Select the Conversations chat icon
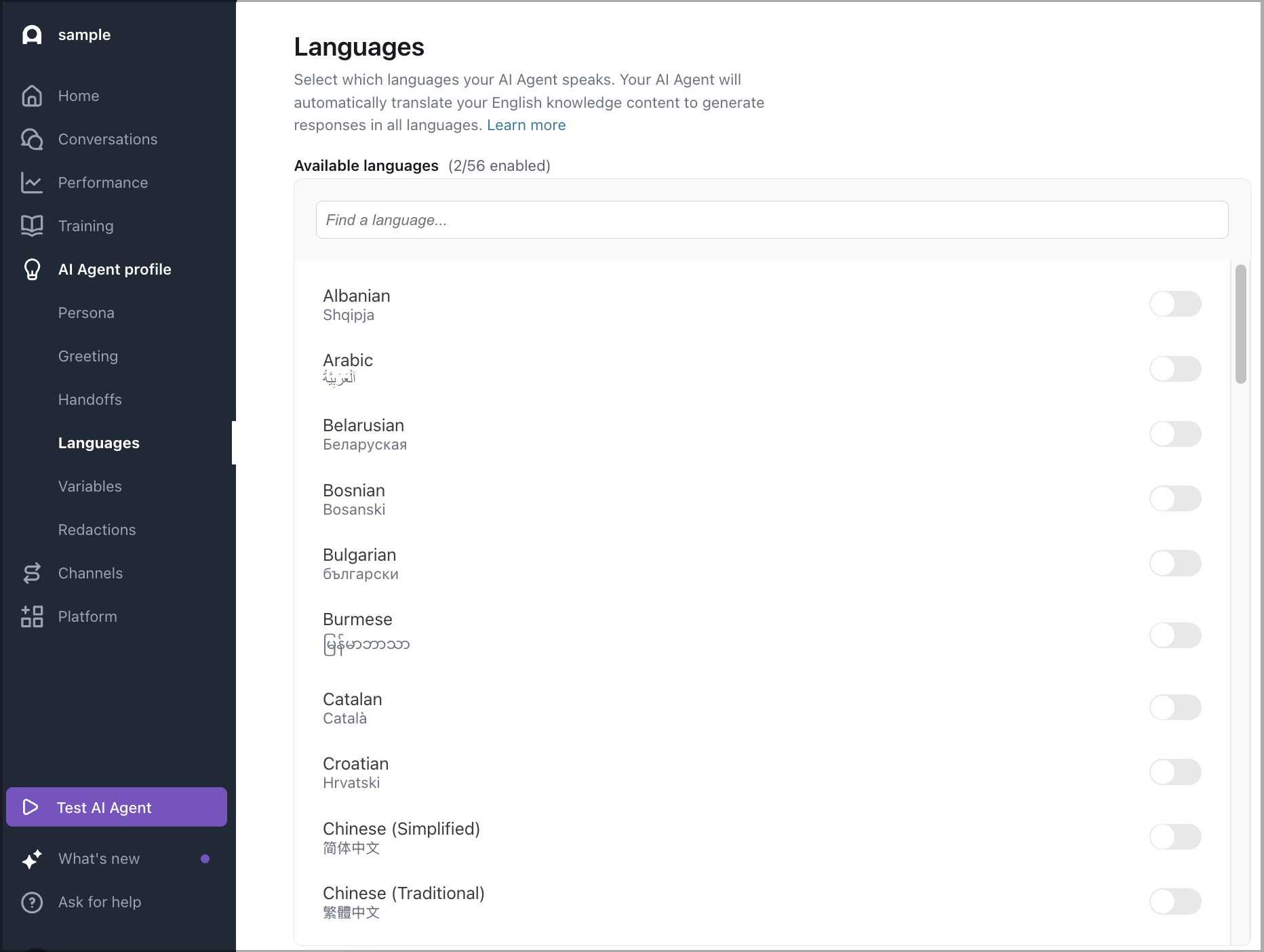 [x=31, y=139]
